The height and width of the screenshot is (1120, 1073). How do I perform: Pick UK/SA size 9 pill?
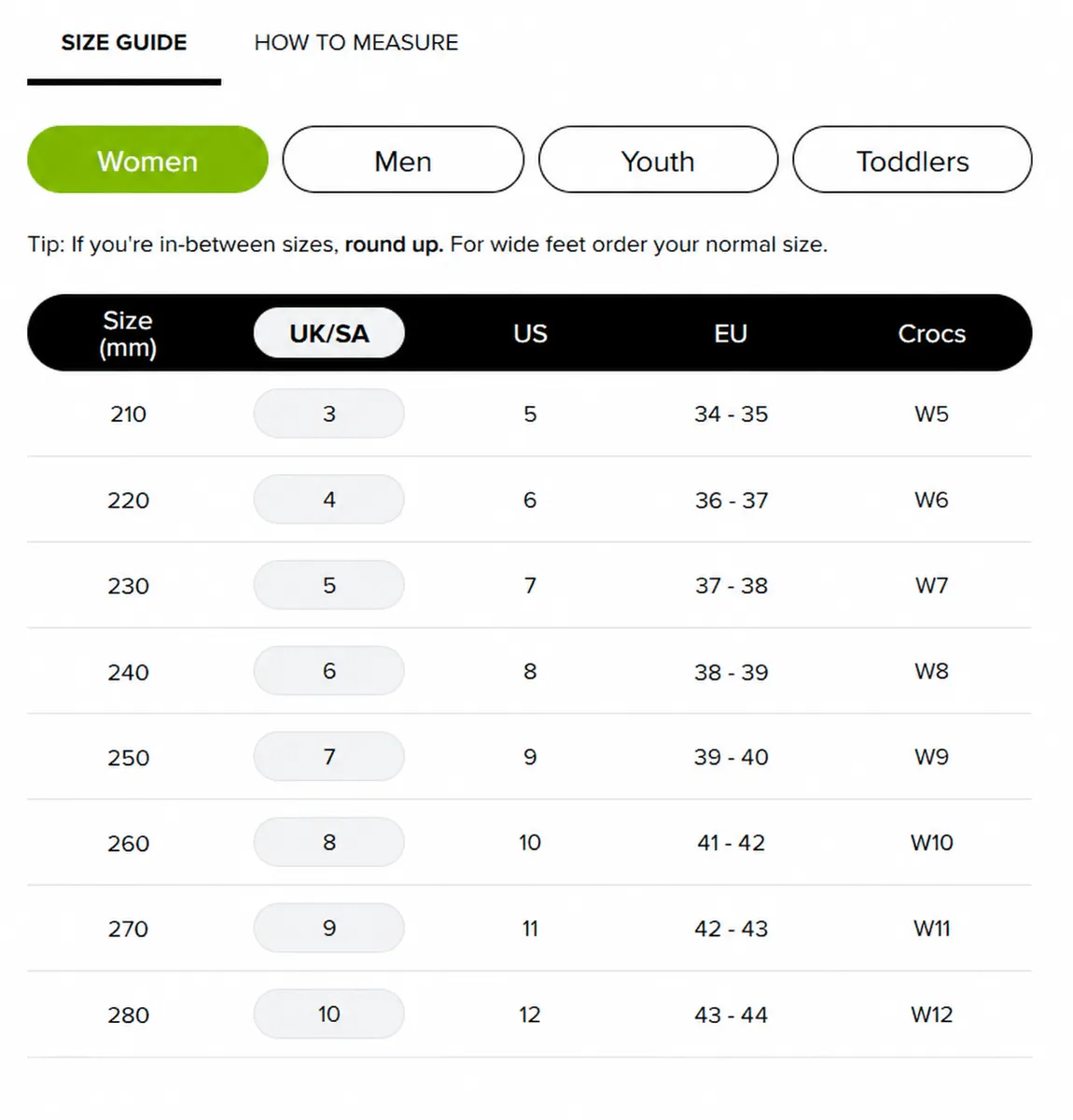coord(329,929)
